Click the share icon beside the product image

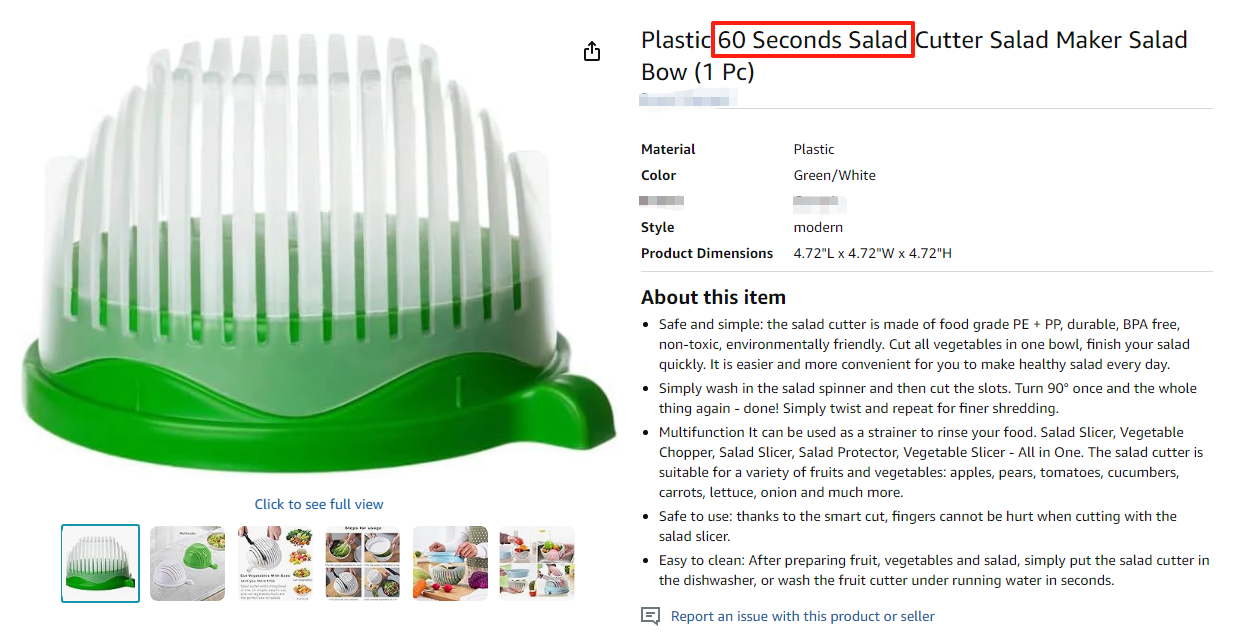592,52
